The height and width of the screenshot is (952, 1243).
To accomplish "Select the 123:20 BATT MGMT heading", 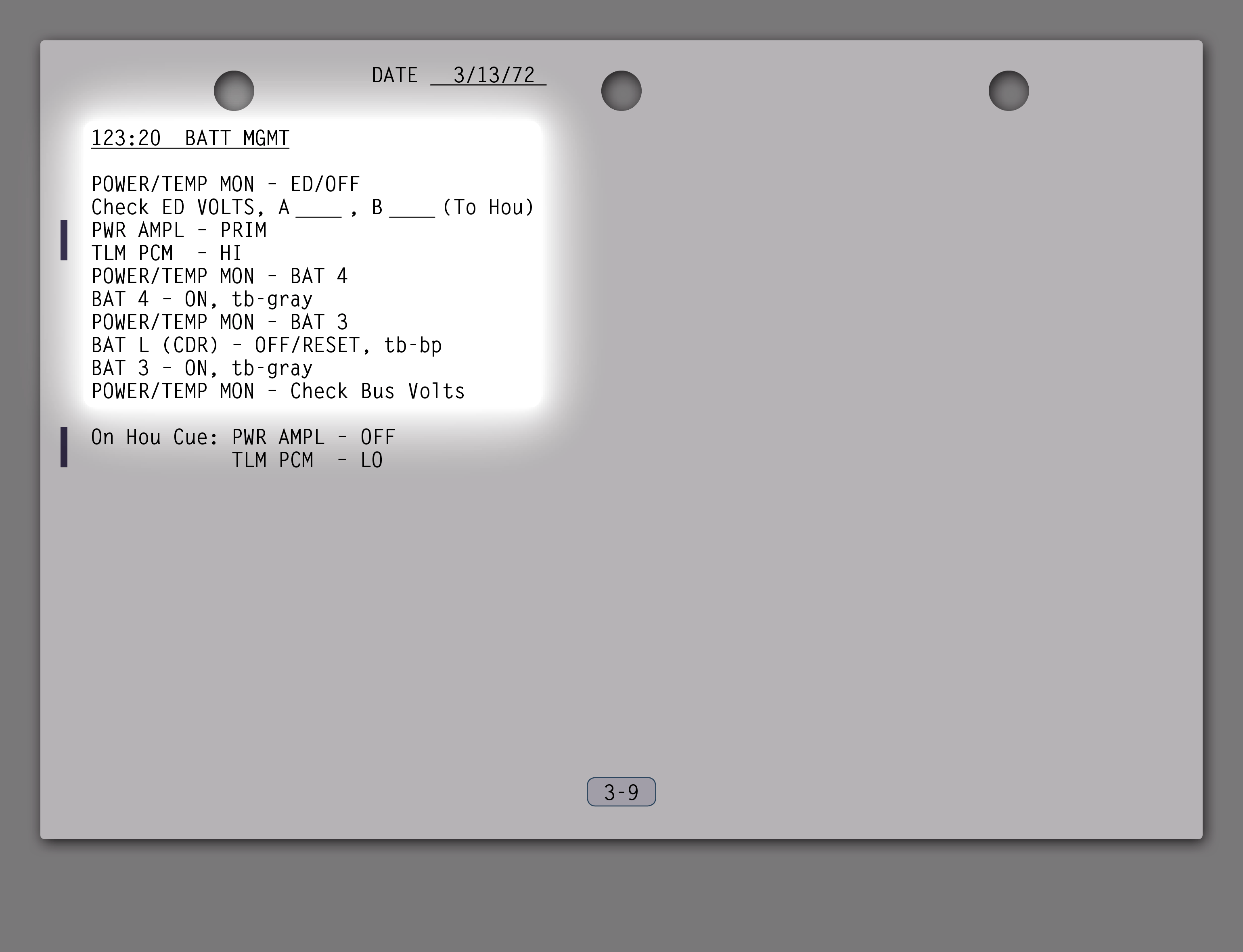I will coord(190,138).
